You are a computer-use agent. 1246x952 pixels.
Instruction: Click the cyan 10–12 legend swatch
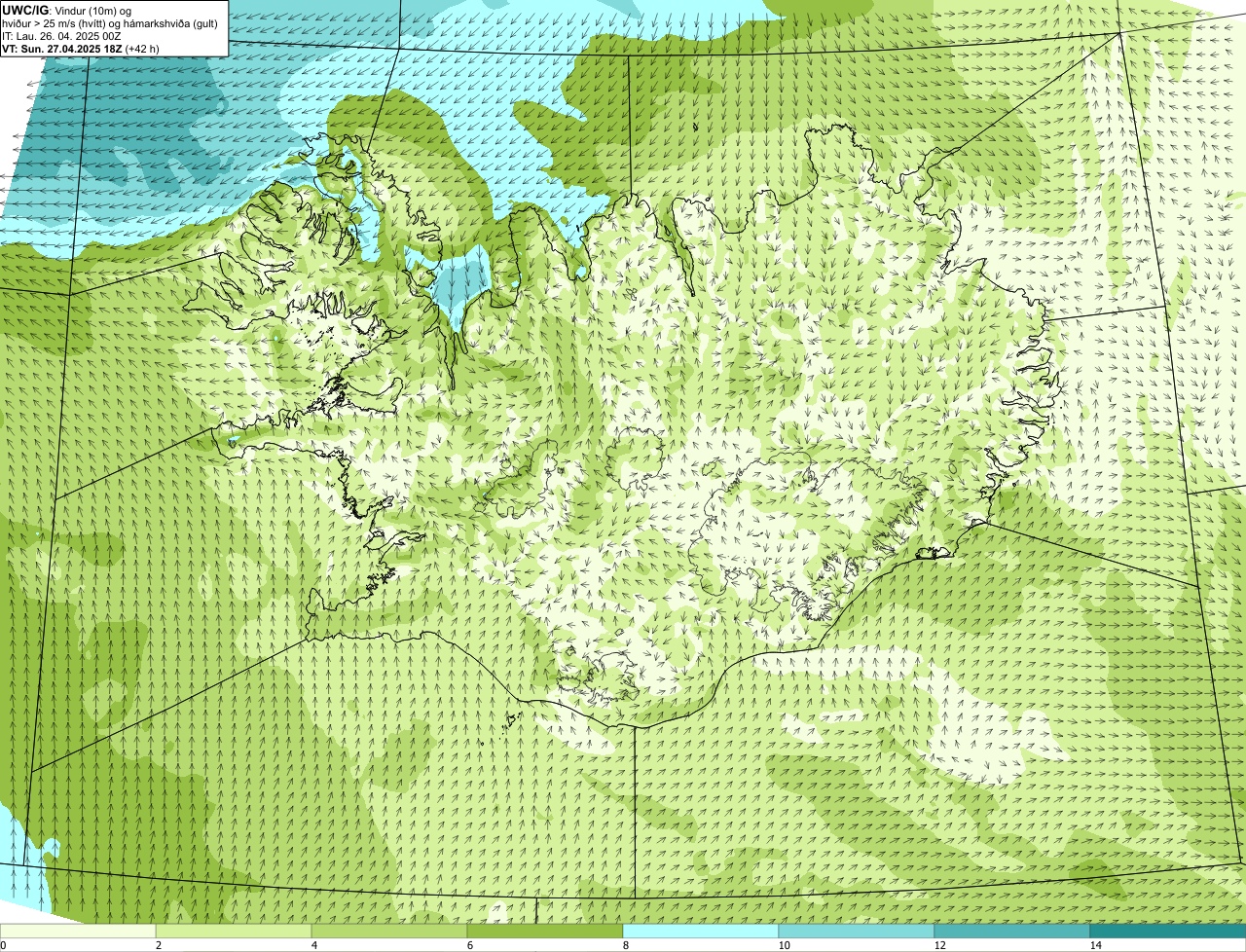[x=857, y=931]
